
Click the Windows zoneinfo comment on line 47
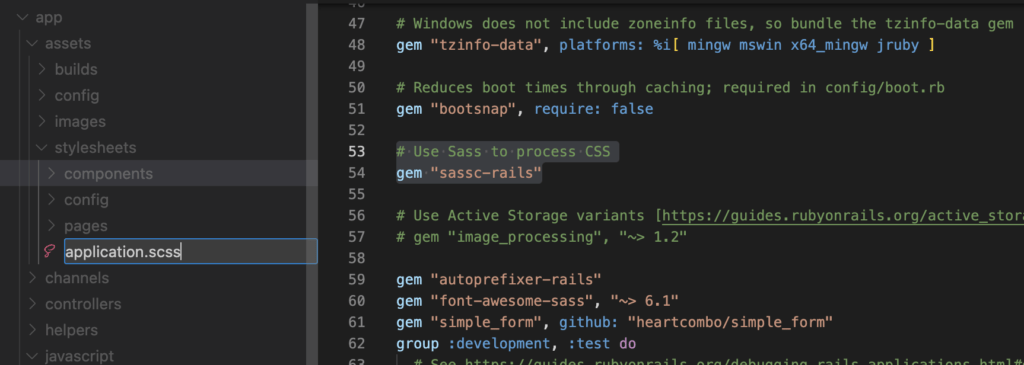(705, 24)
